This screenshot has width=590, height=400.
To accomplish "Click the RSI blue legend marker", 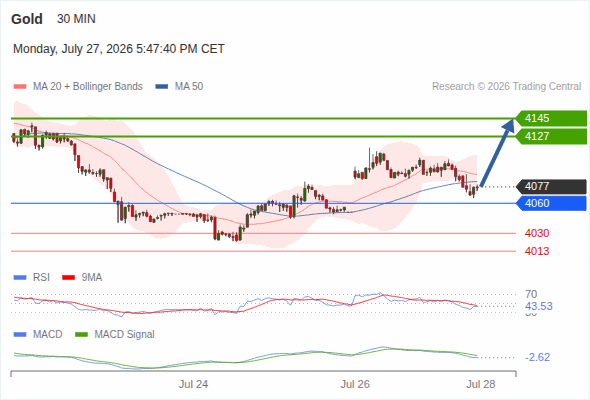I will pos(20,278).
